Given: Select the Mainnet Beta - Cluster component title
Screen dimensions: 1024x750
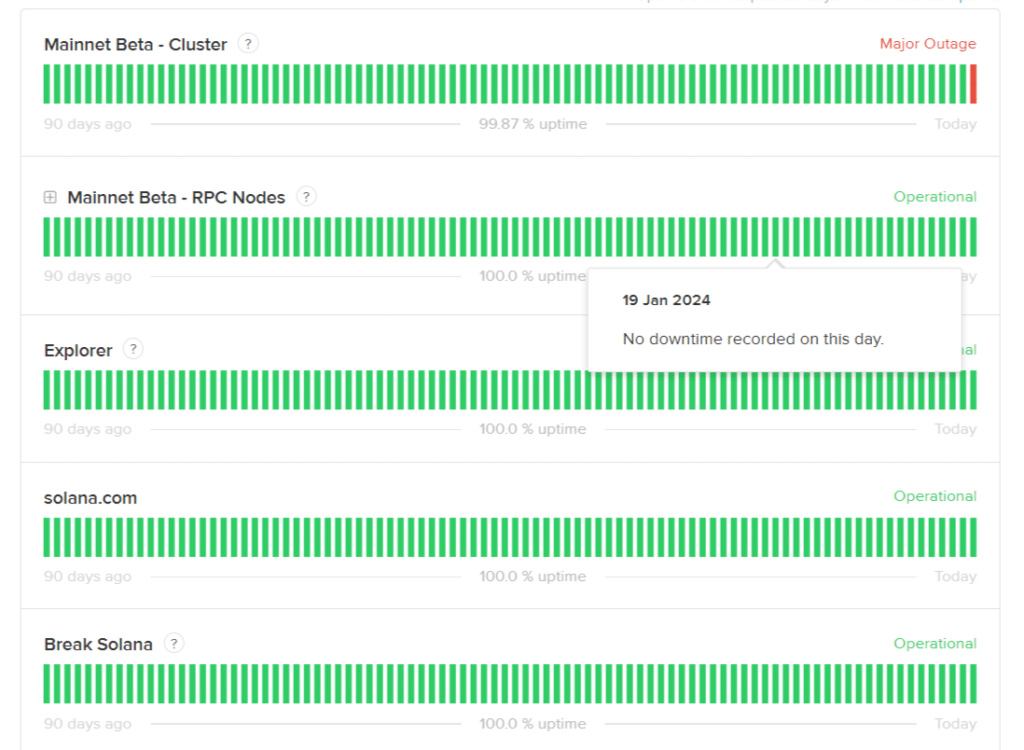Looking at the screenshot, I should [135, 45].
